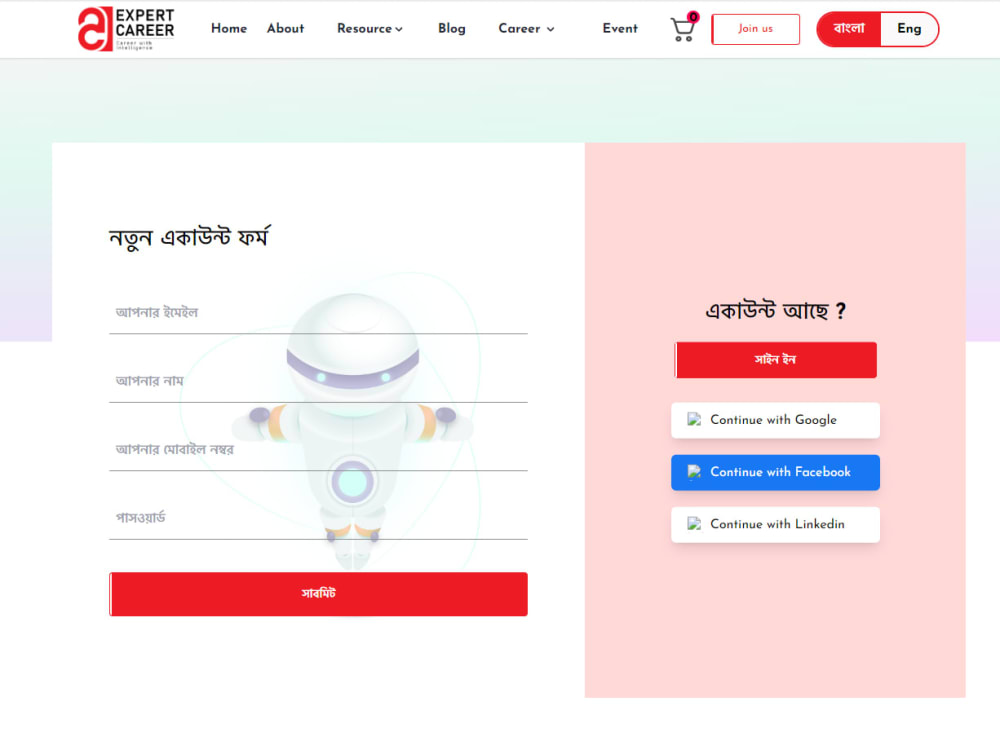
Task: Click the Expert Career logo
Action: coord(126,29)
